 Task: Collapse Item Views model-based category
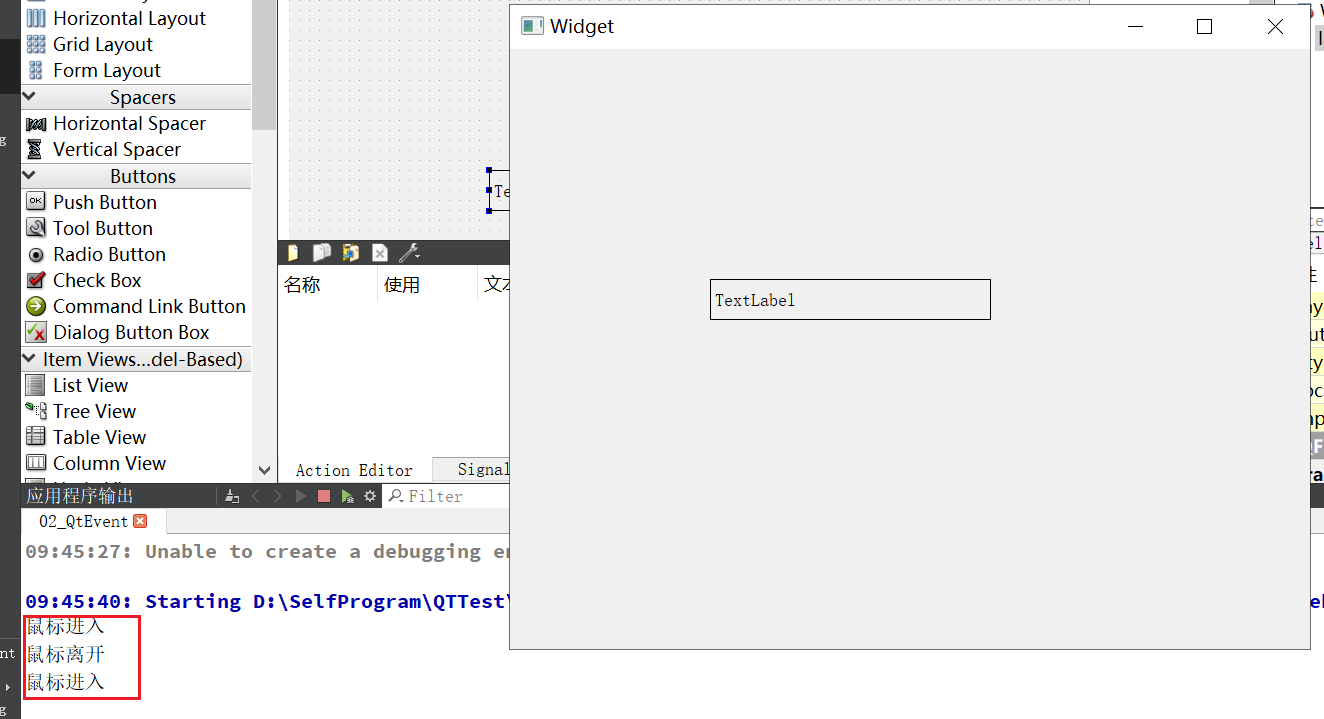pos(29,359)
